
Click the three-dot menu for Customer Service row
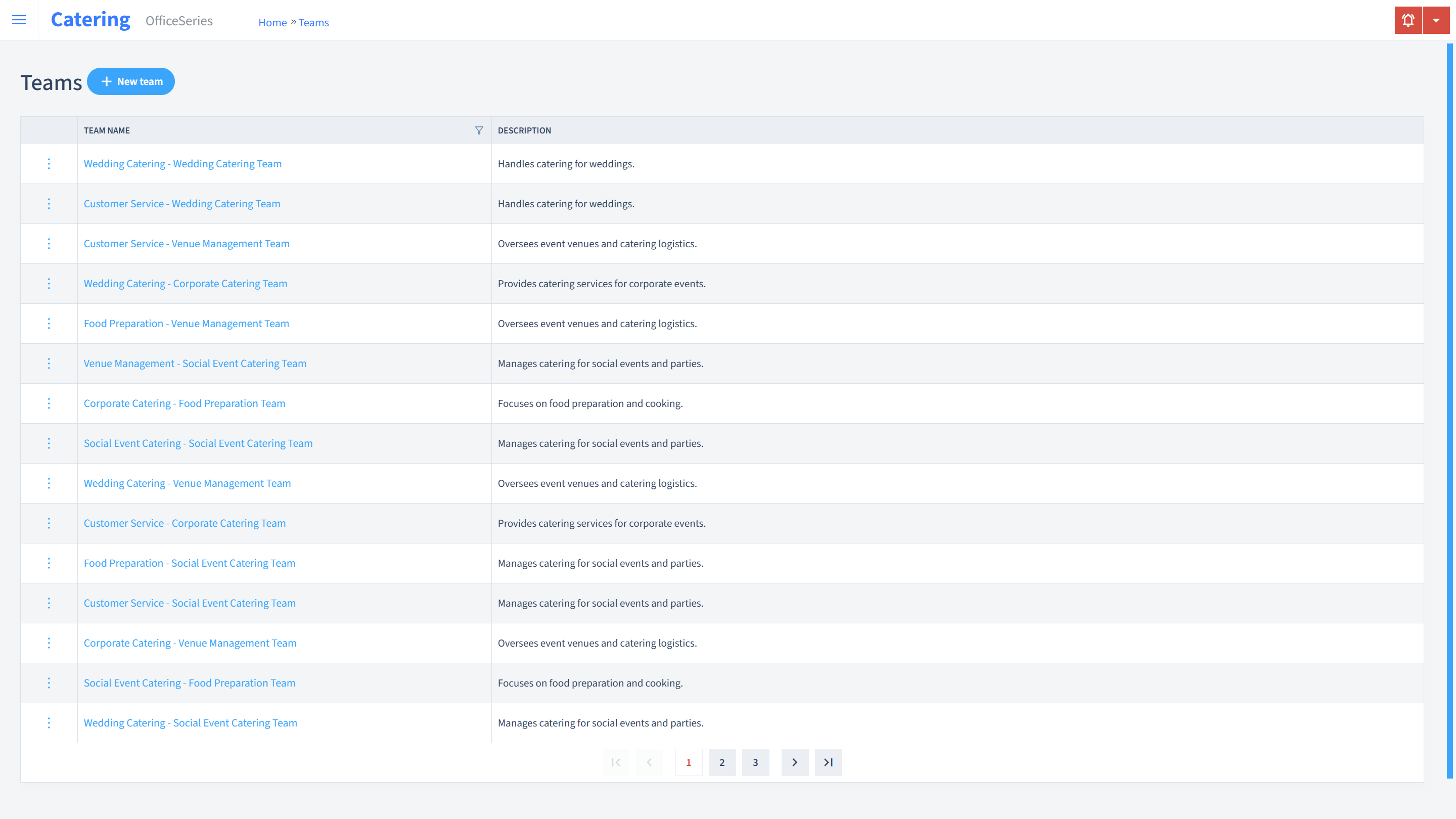coord(49,203)
